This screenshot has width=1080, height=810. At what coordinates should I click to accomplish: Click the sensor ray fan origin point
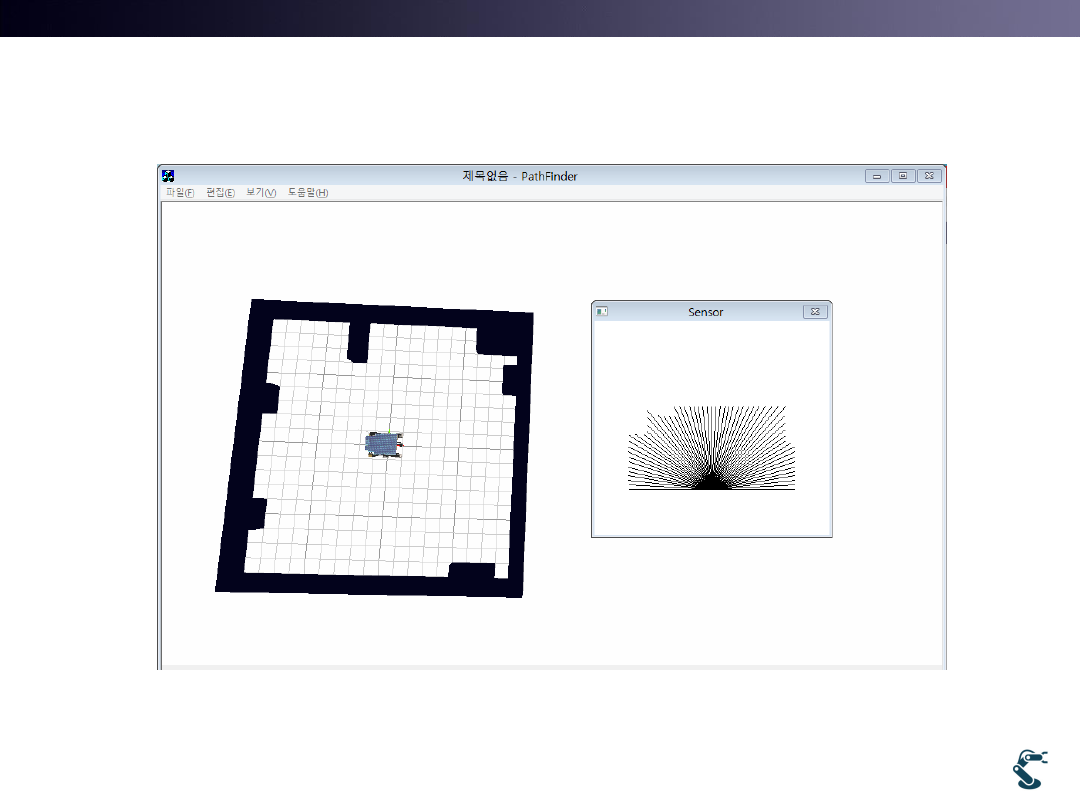(x=711, y=488)
